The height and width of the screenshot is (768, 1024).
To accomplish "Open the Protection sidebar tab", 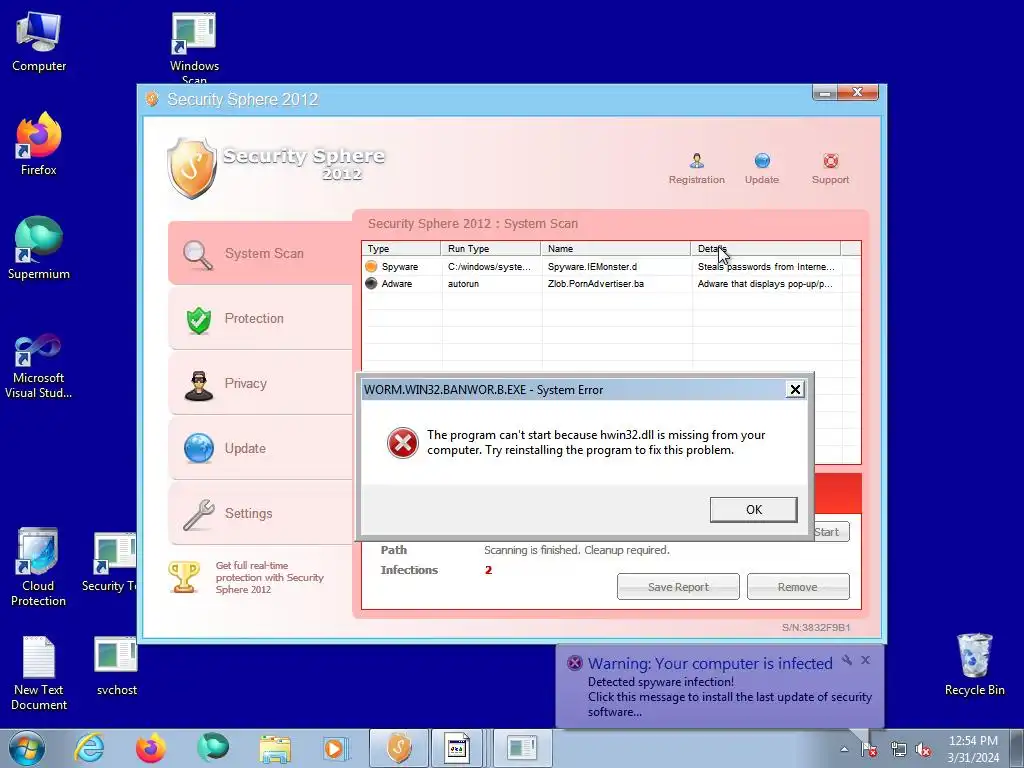I will tap(261, 319).
